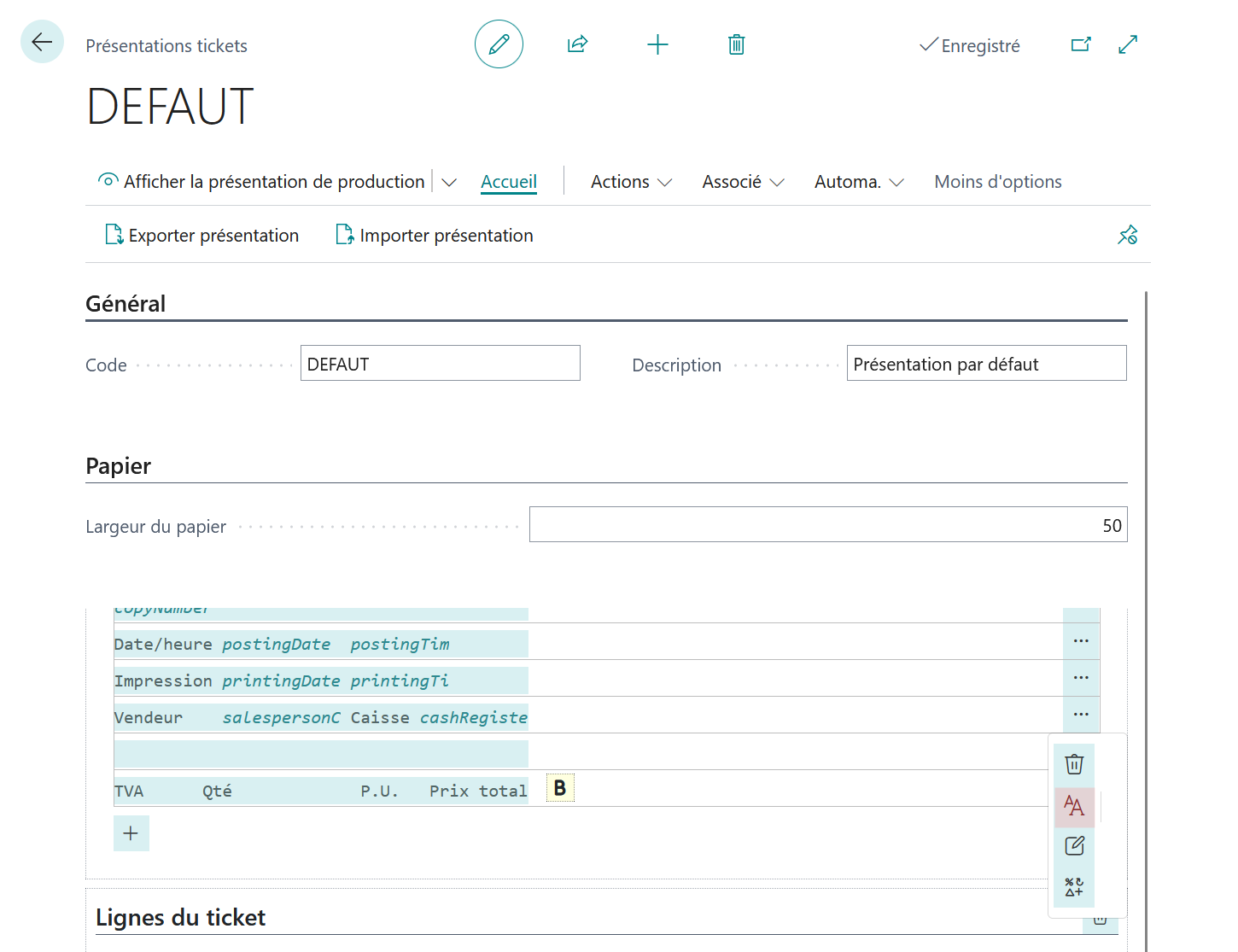Expand the Actions menu
This screenshot has width=1238, height=952.
632,182
